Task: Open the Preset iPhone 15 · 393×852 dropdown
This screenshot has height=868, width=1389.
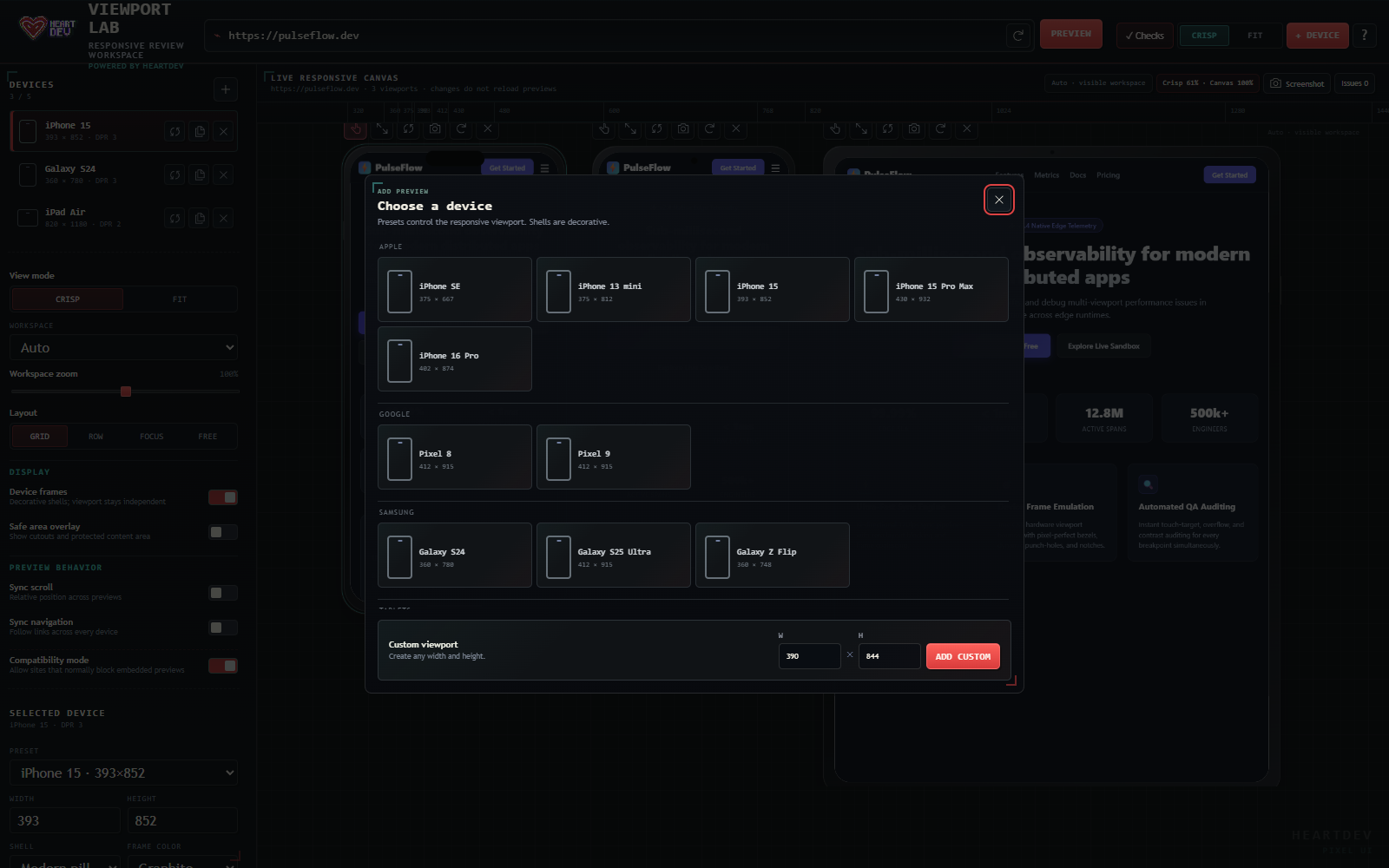Action: point(123,773)
